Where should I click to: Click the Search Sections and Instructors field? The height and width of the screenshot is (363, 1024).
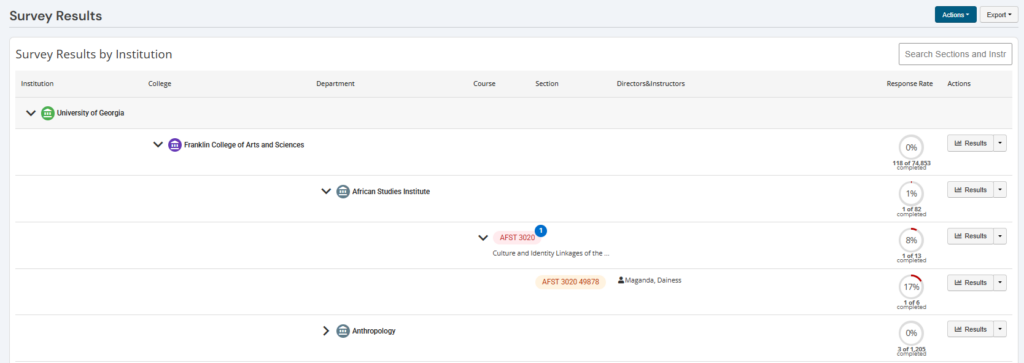tap(955, 54)
